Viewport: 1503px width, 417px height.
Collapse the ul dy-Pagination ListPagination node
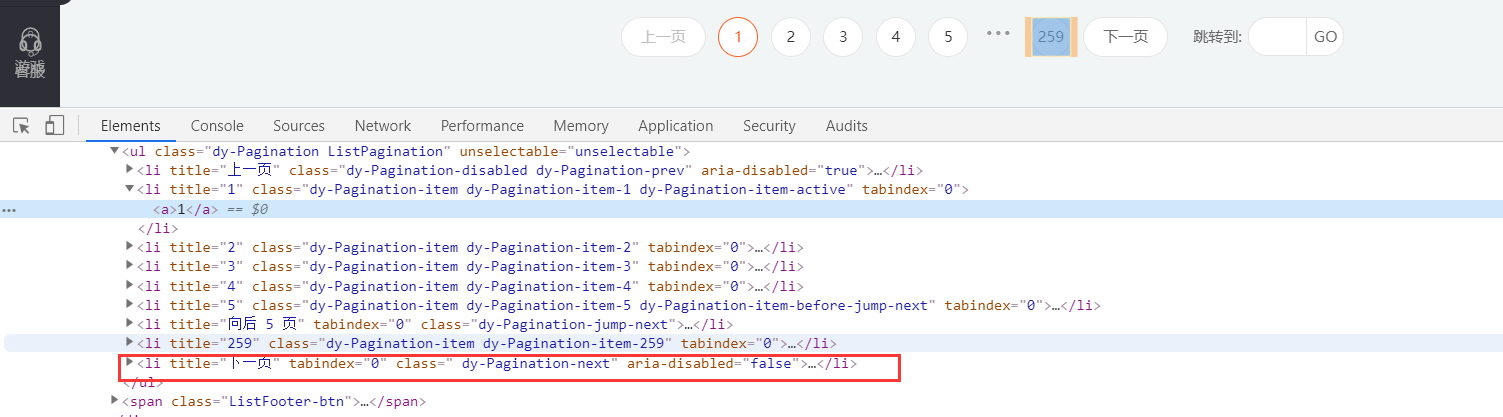114,151
